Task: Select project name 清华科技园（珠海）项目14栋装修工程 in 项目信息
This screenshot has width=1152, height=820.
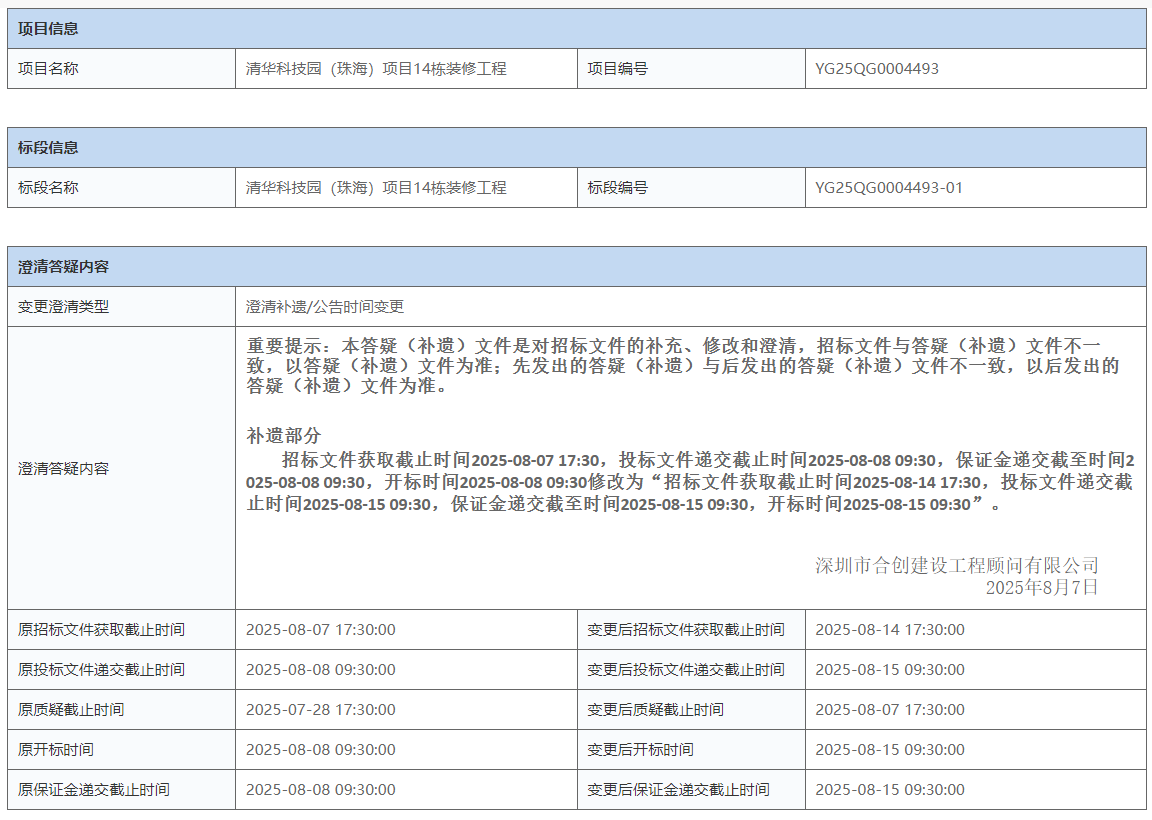Action: pos(376,68)
